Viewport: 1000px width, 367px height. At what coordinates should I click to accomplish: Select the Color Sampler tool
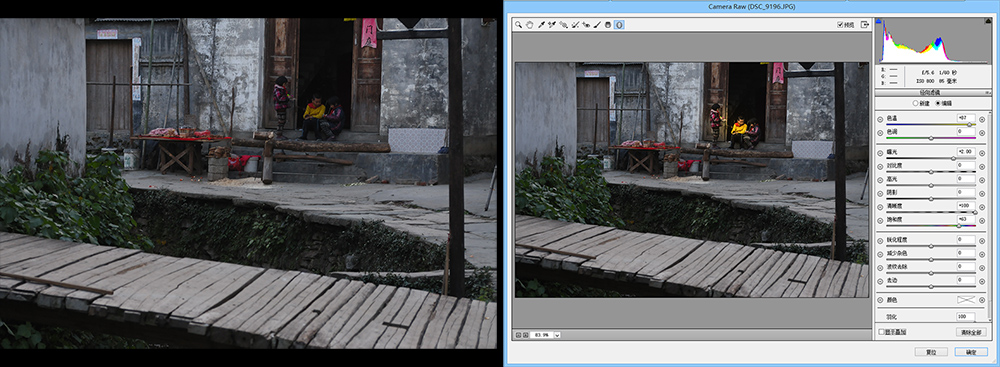pos(552,24)
